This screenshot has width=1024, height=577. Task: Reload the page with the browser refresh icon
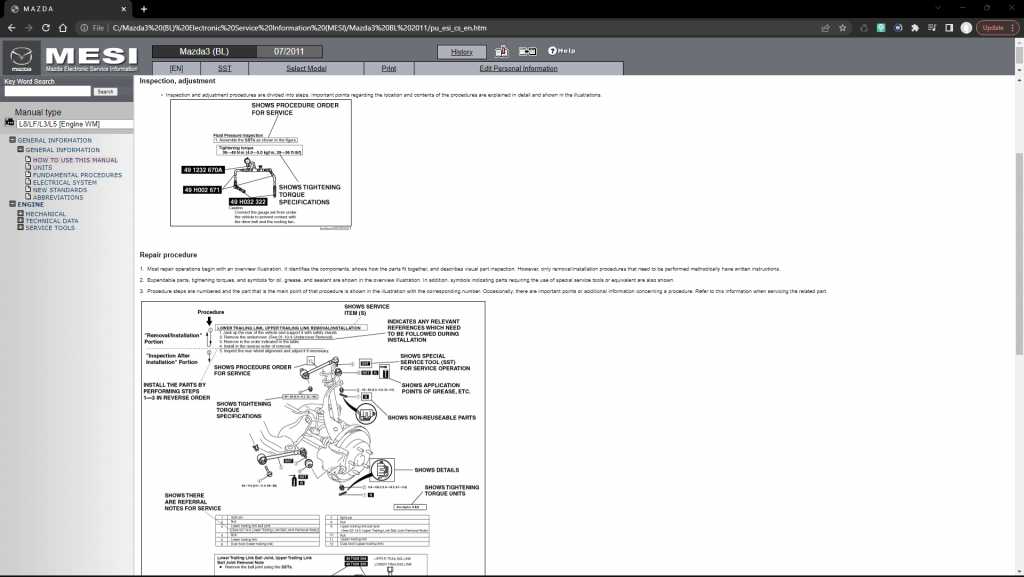click(44, 28)
